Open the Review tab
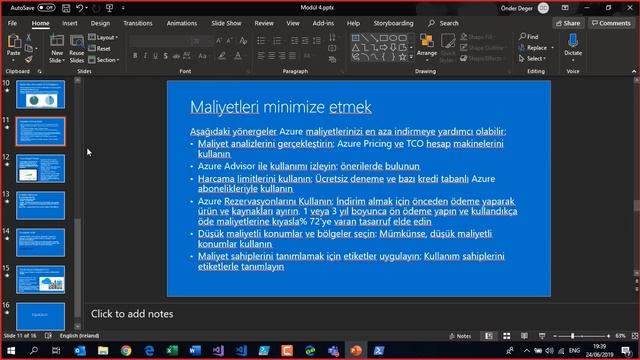Screen dimensions: 640x360 pos(264,23)
